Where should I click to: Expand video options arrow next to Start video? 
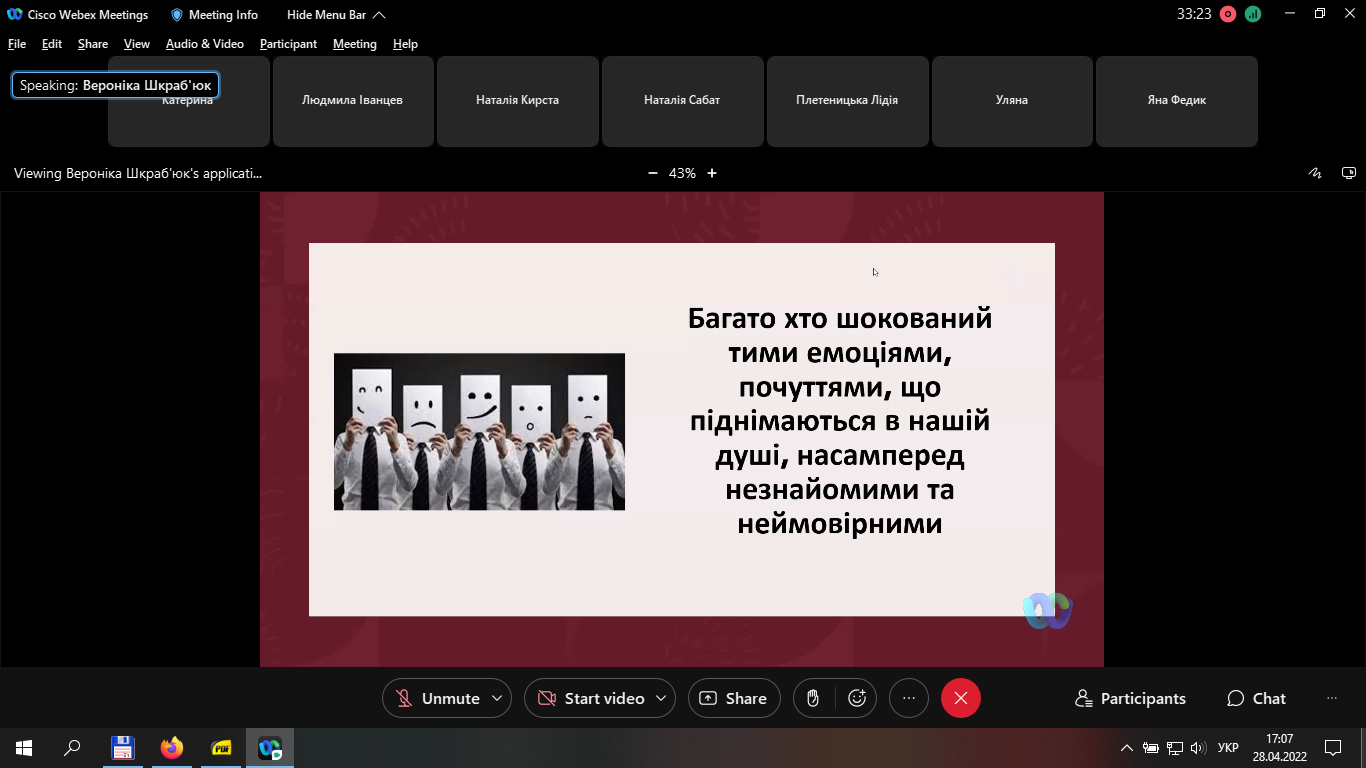661,698
